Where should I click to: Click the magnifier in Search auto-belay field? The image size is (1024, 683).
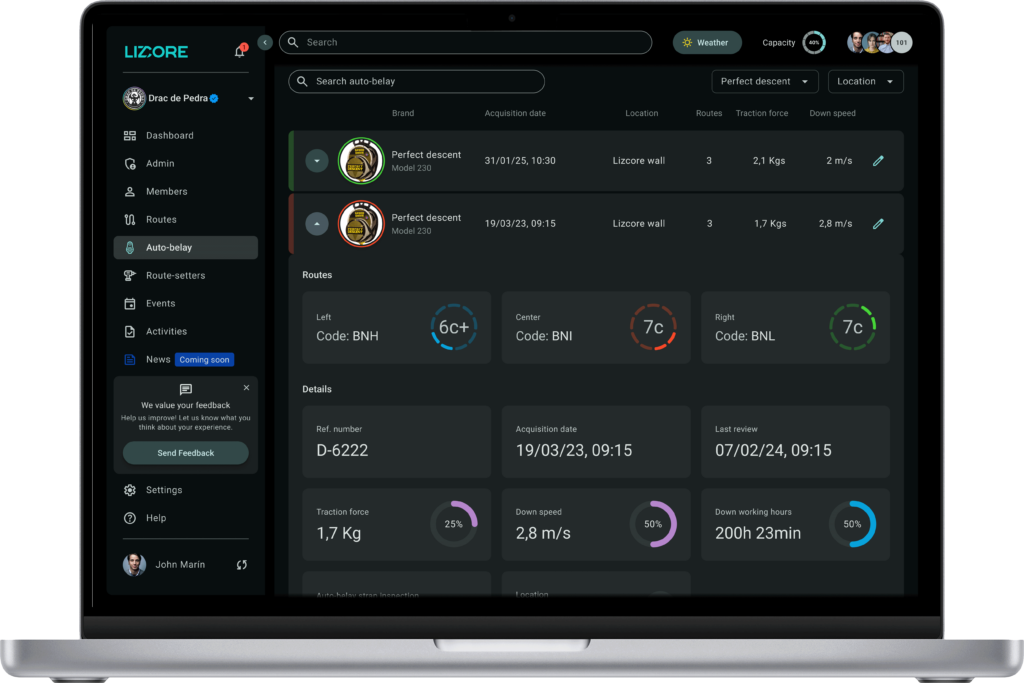point(302,82)
